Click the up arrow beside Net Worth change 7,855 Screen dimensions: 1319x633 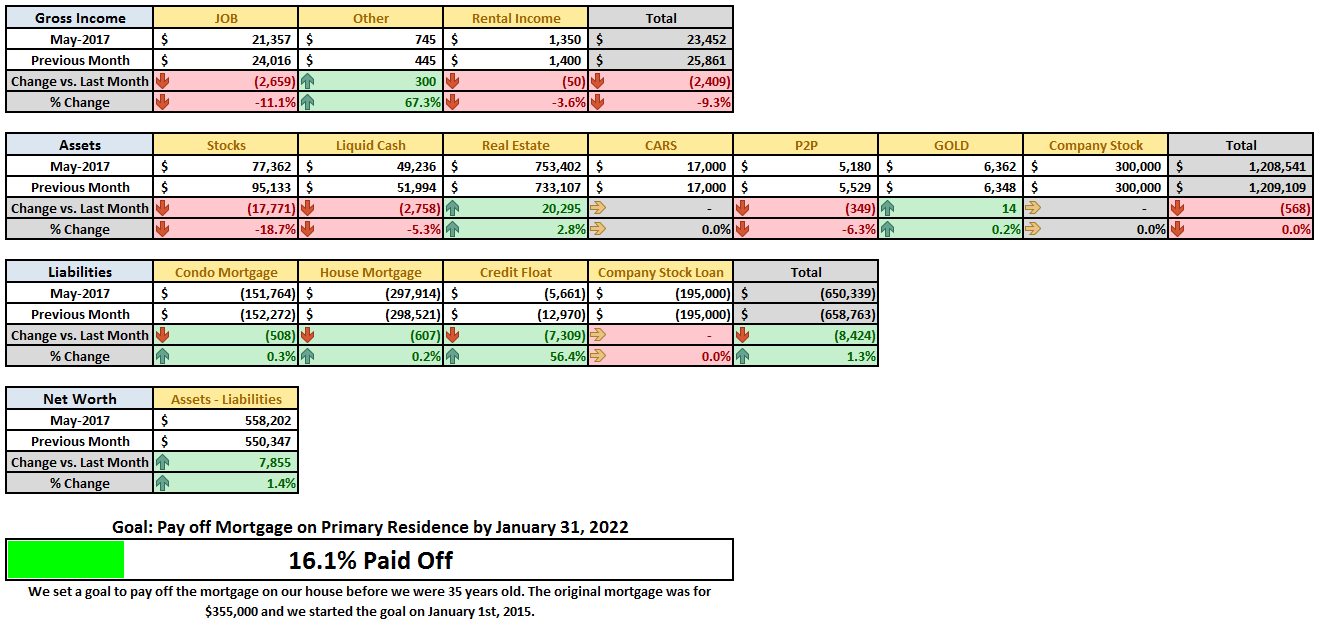click(x=163, y=462)
